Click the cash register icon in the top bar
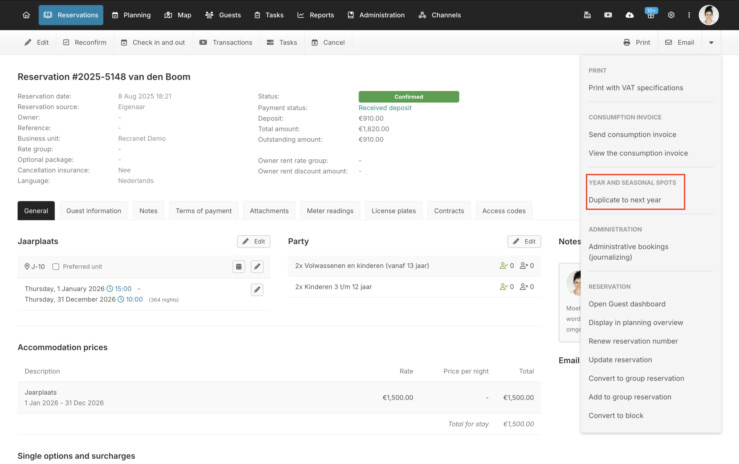739x464 pixels. point(587,15)
